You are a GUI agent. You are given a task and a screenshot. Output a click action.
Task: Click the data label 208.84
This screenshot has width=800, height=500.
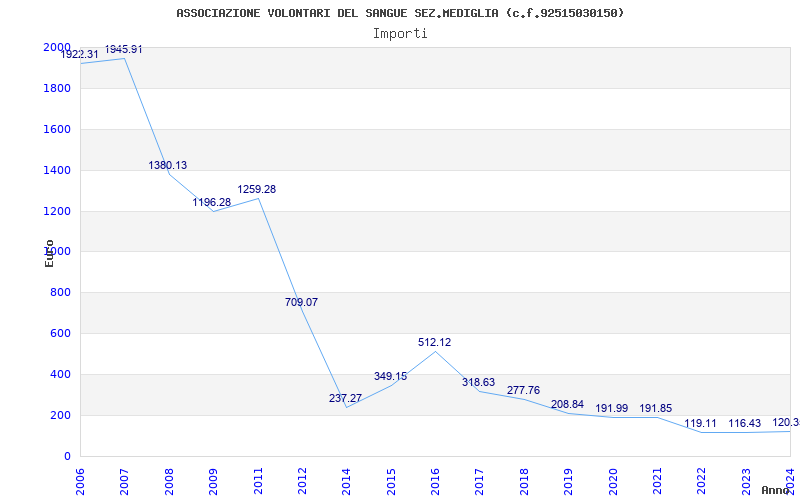point(567,404)
